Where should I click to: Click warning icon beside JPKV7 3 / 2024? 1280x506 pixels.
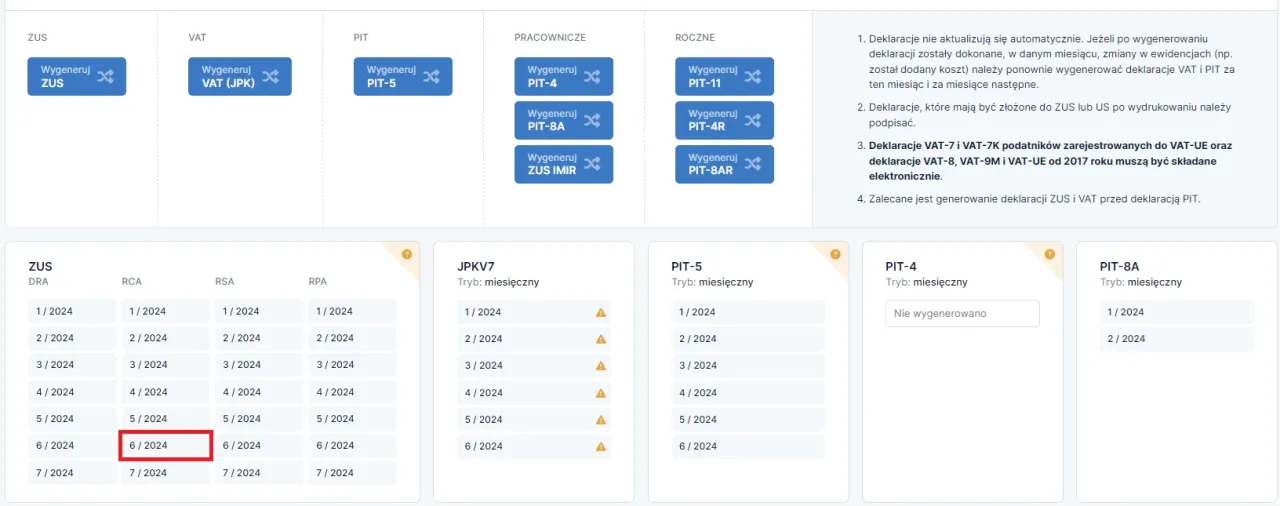click(x=601, y=366)
